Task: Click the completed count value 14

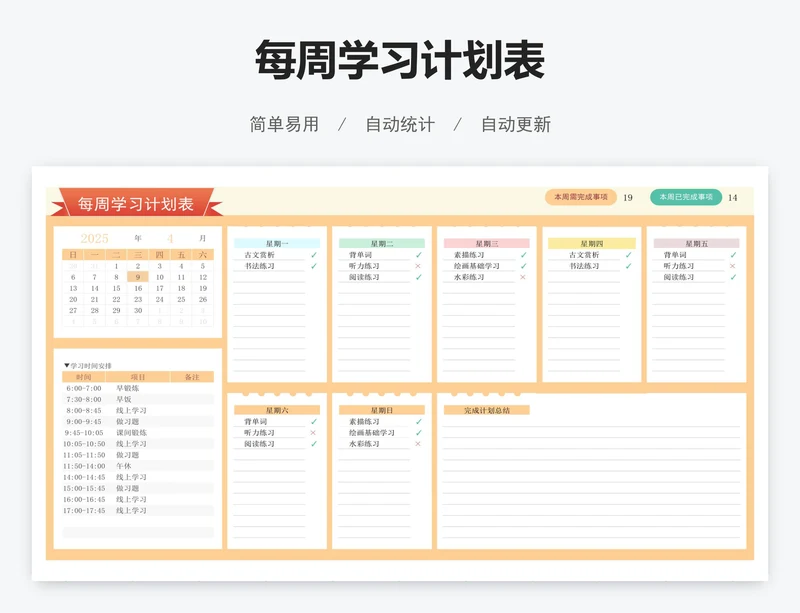Action: coord(733,198)
